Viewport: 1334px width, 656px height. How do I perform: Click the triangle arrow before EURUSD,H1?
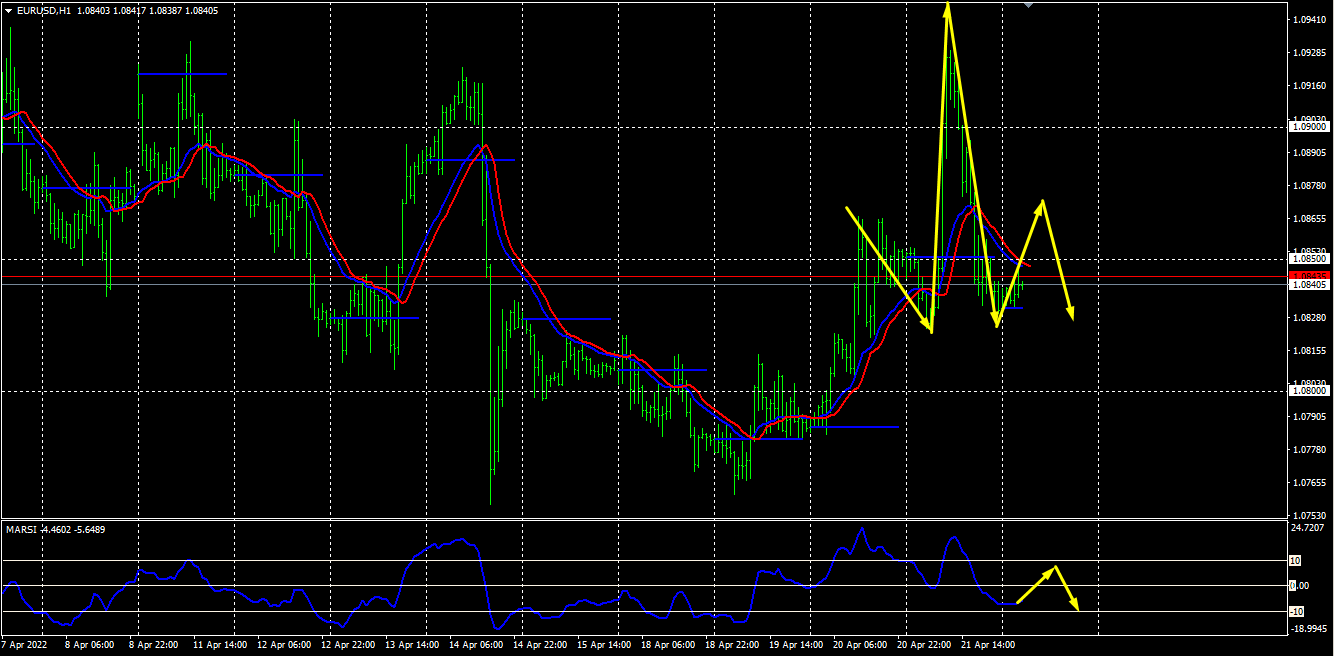[8, 10]
